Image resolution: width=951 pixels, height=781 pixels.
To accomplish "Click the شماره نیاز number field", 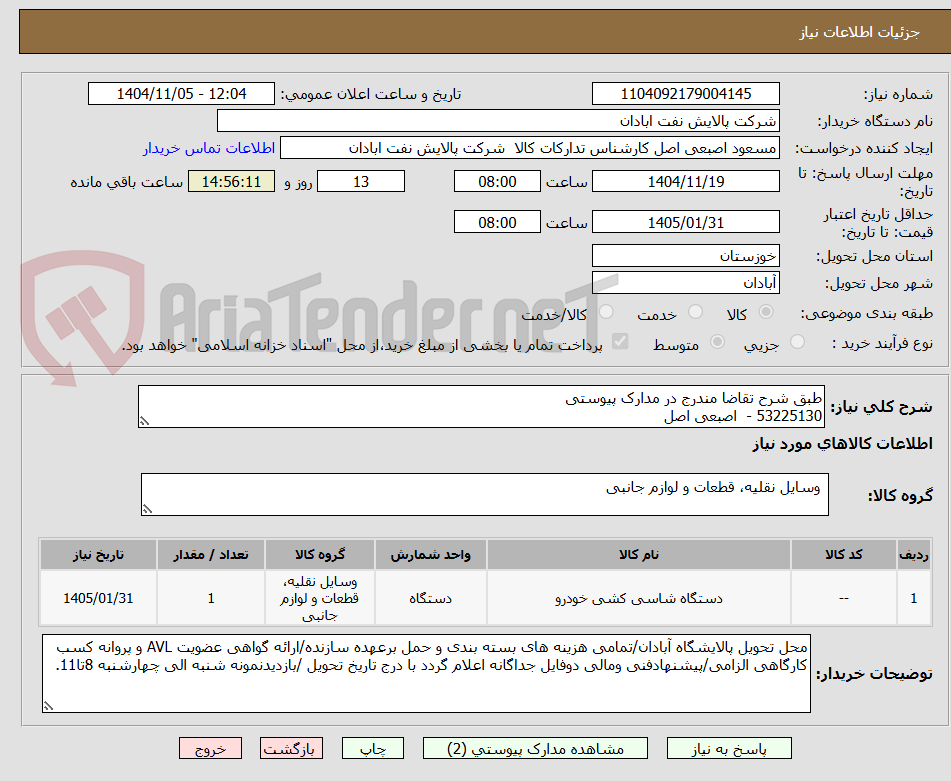I will click(686, 93).
